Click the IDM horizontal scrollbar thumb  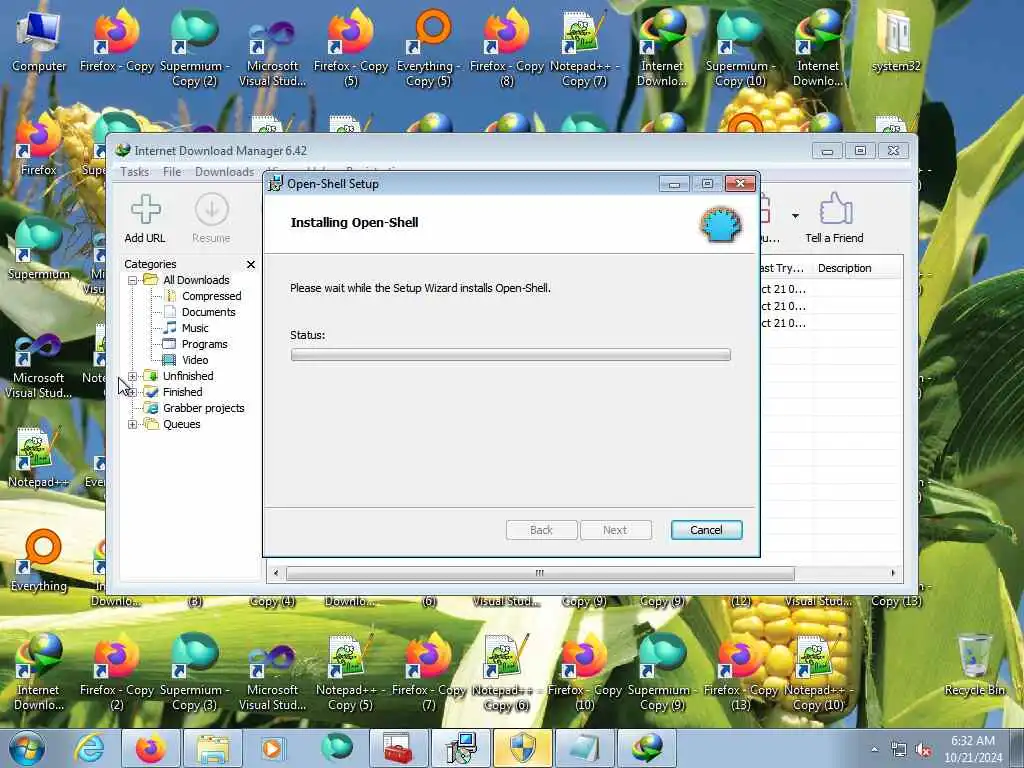pos(540,573)
